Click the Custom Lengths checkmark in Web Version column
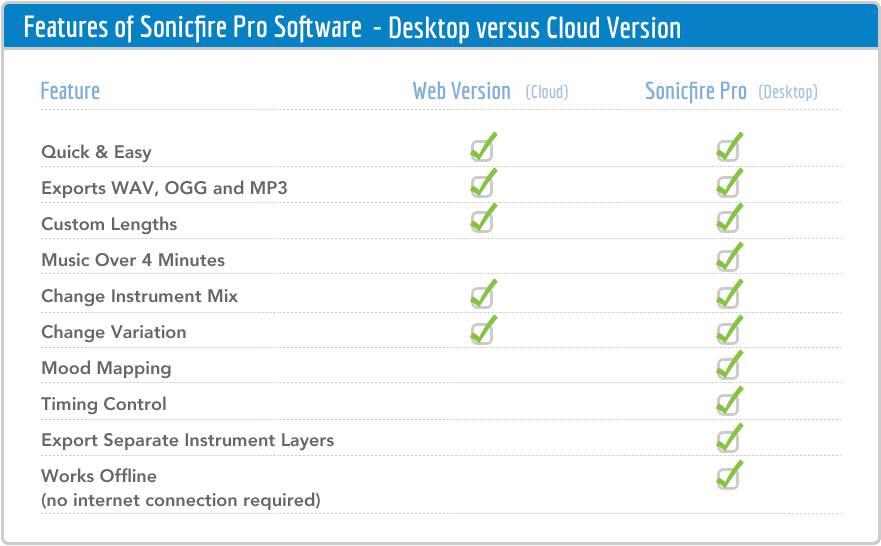The image size is (881, 546). (484, 218)
